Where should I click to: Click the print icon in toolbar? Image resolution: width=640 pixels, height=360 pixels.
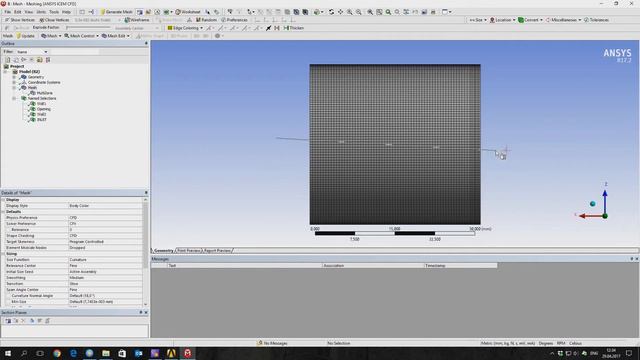433,12
